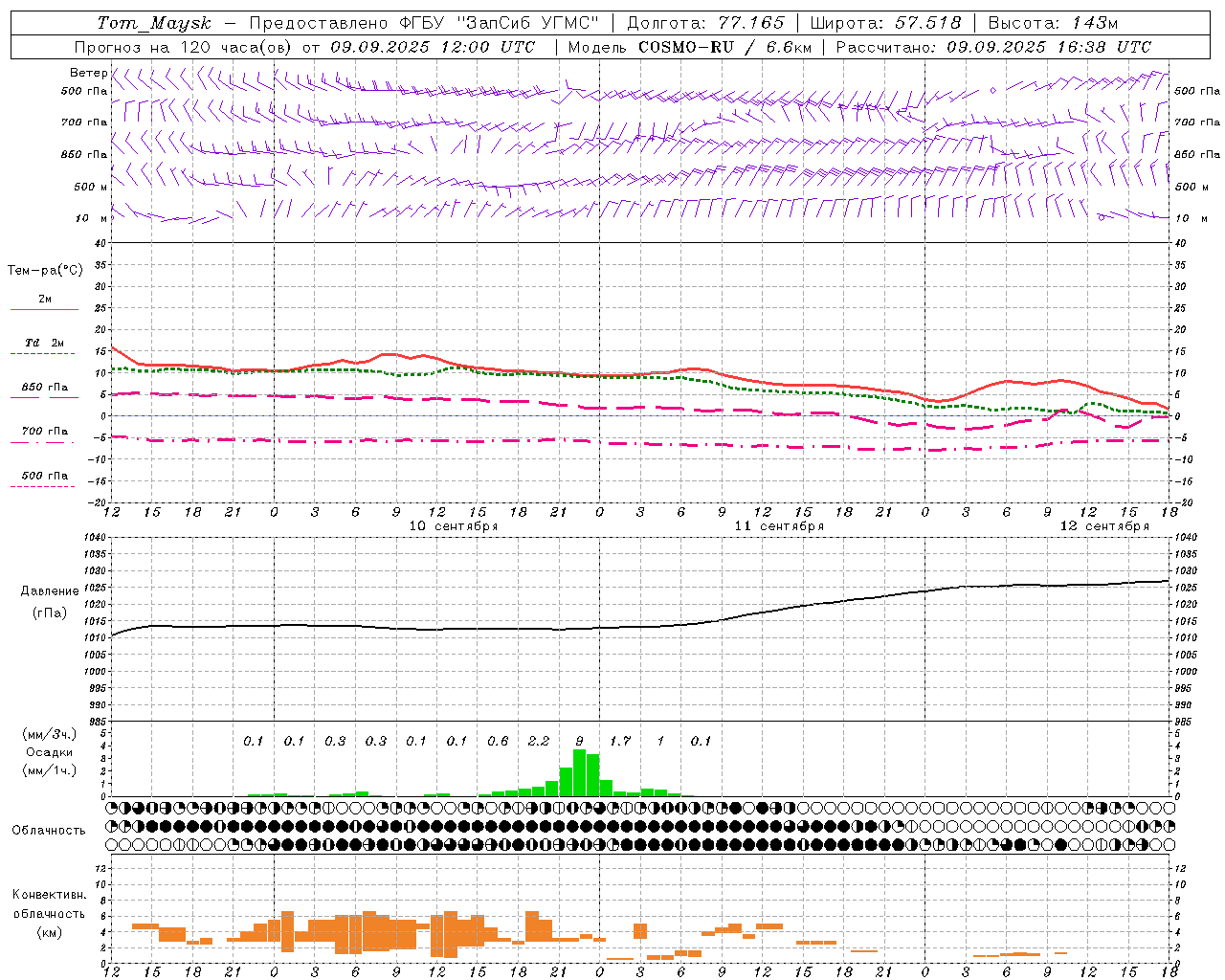The height and width of the screenshot is (980, 1225).
Task: Click the "500 гПа" entry in temperature legend
Action: [x=45, y=476]
